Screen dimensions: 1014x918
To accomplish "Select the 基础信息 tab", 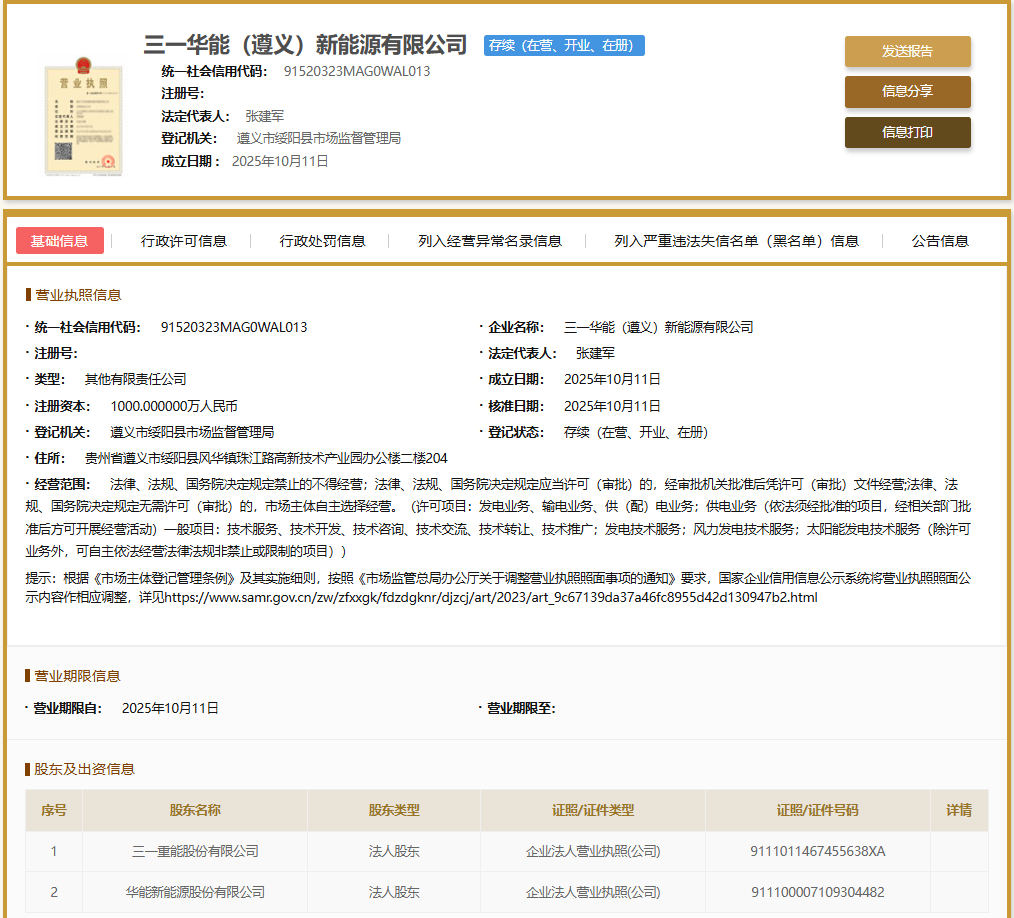I will tap(59, 241).
